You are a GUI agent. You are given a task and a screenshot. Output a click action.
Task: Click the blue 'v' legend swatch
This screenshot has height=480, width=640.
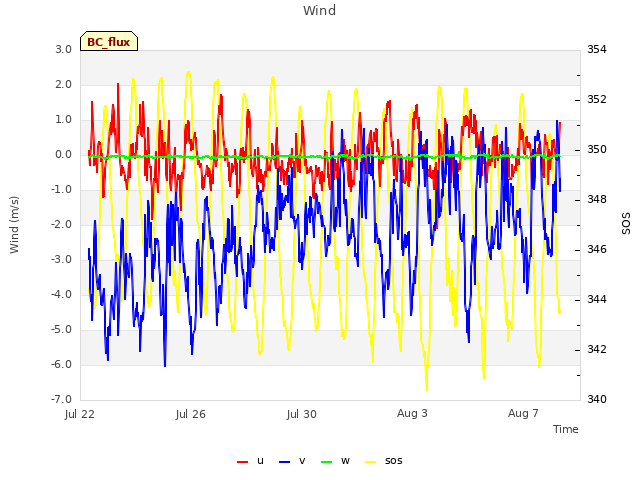click(x=284, y=462)
